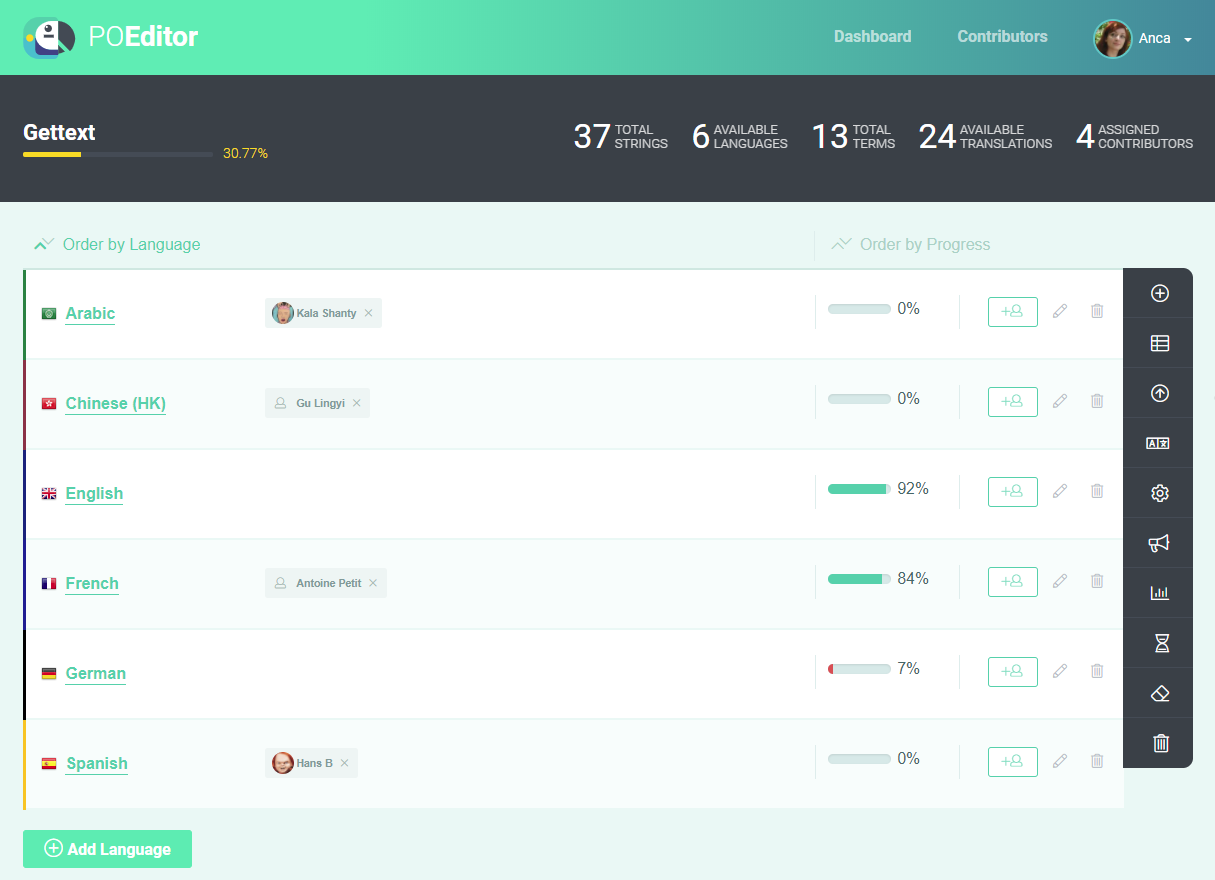Open the French language link
The width and height of the screenshot is (1215, 880).
[92, 583]
